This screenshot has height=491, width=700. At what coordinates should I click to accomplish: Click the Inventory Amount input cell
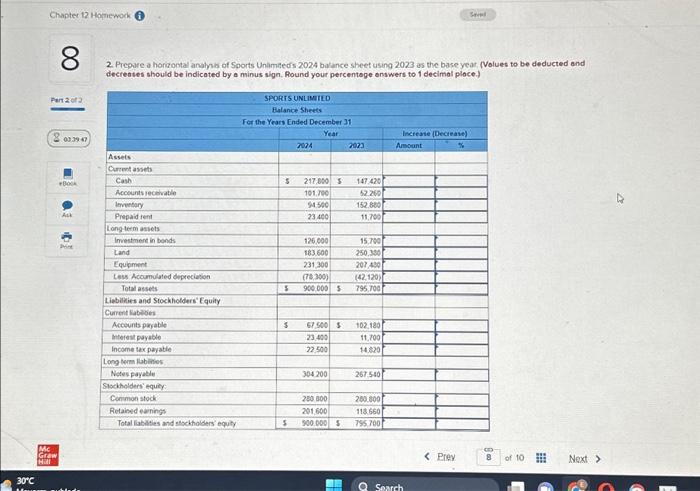pyautogui.click(x=408, y=205)
